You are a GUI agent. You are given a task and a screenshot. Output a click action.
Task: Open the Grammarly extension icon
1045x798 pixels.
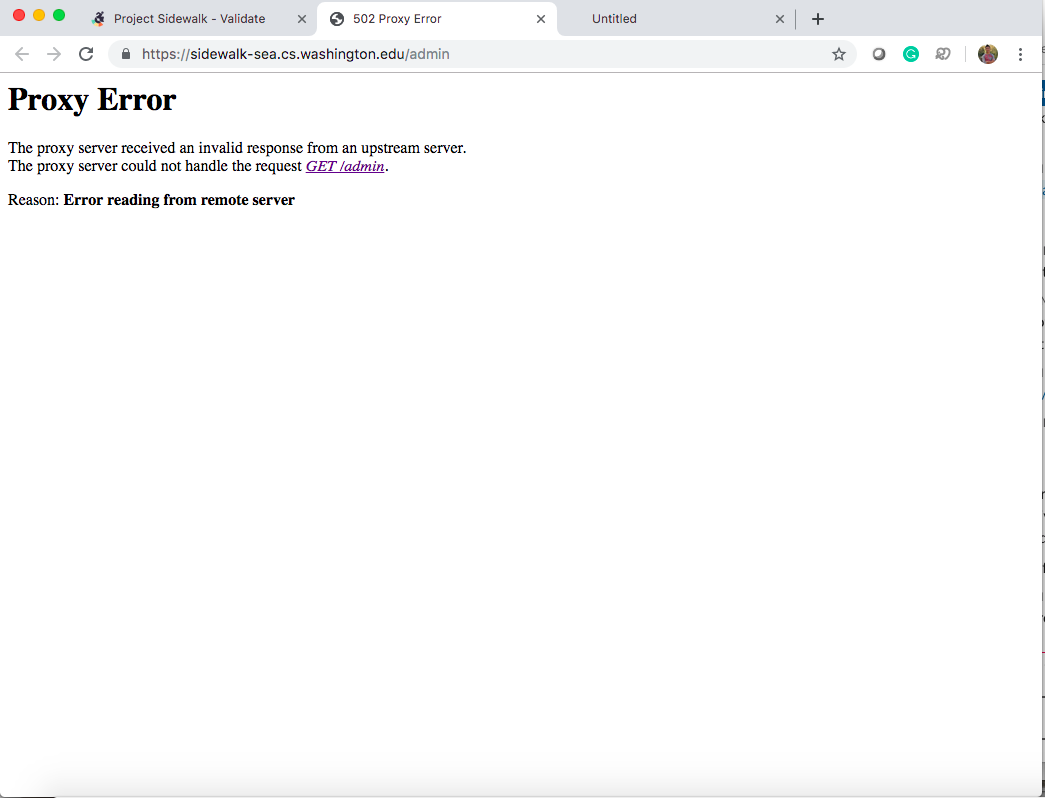[910, 55]
